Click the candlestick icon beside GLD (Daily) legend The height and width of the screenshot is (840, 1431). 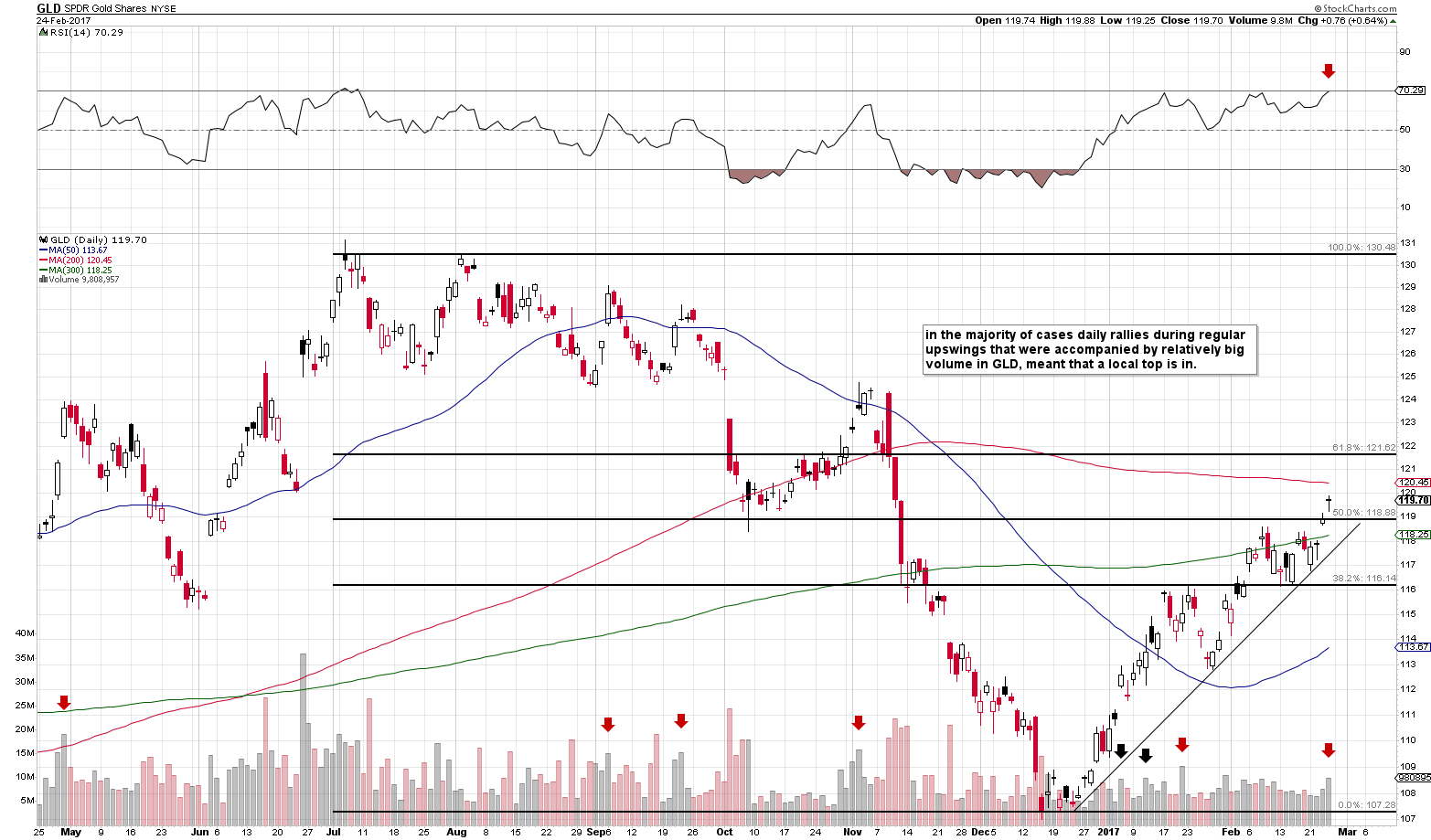(x=42, y=239)
